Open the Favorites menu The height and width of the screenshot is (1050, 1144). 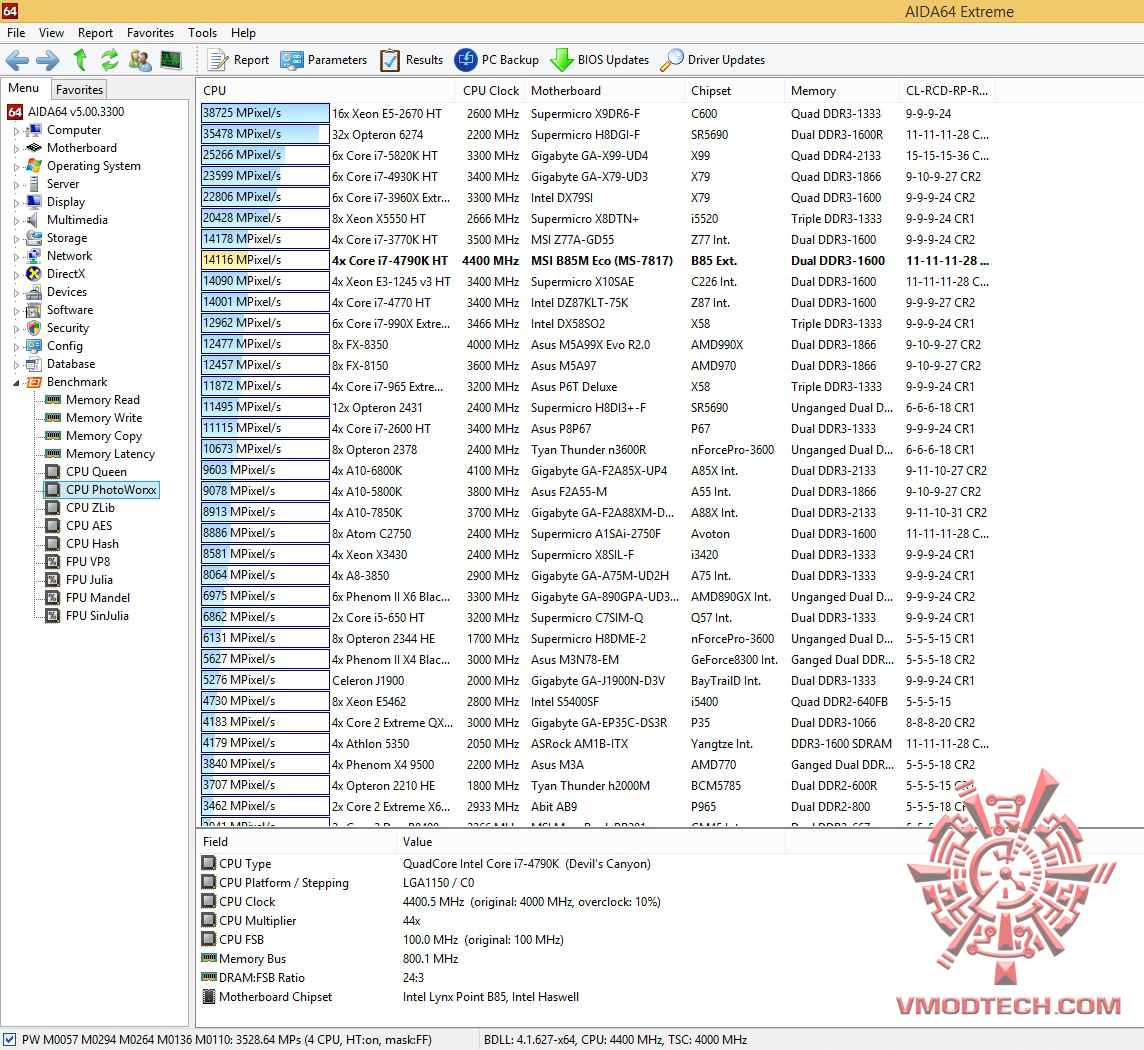[150, 33]
